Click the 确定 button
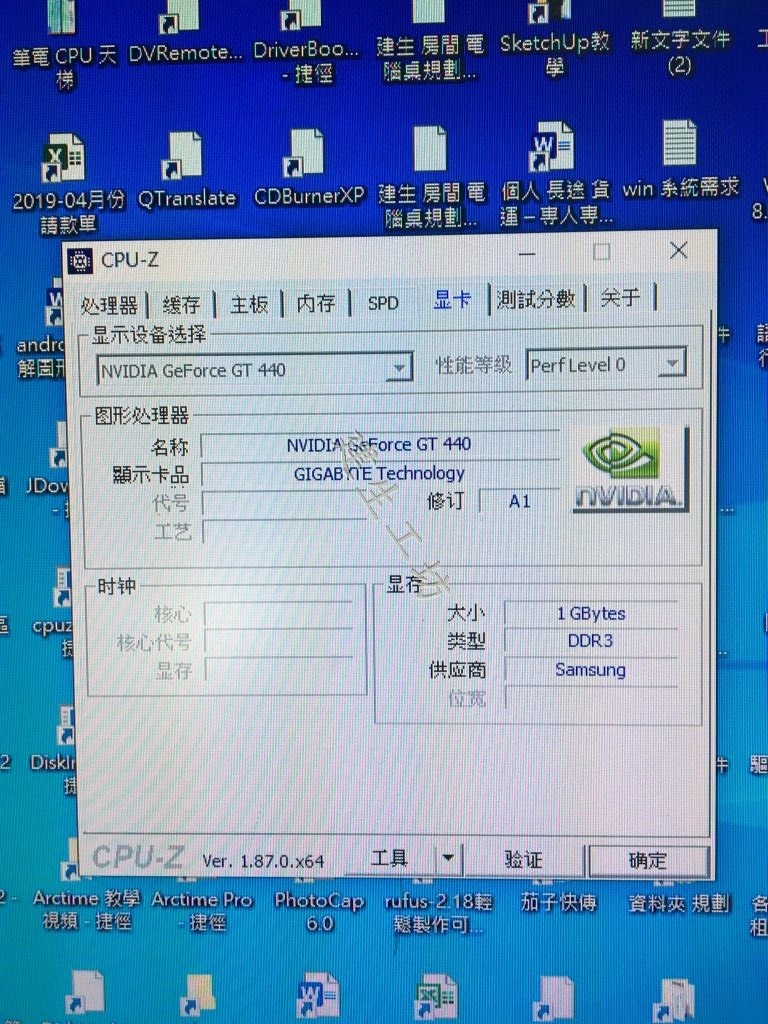768x1024 pixels. pyautogui.click(x=648, y=860)
